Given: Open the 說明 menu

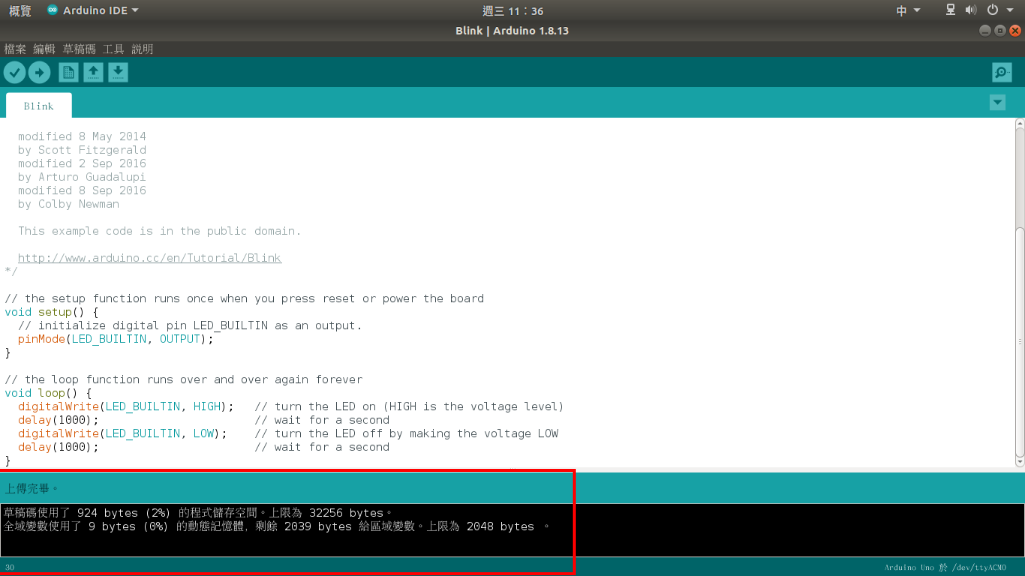Looking at the screenshot, I should pyautogui.click(x=142, y=49).
